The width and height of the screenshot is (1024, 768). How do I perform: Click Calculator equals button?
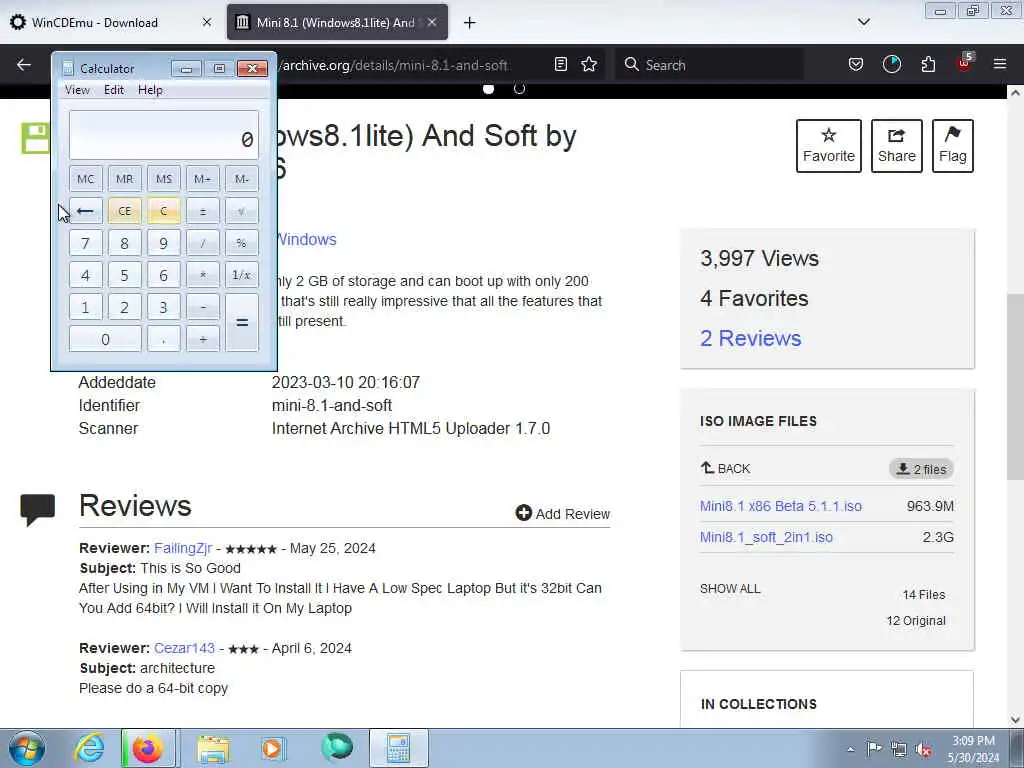click(242, 323)
